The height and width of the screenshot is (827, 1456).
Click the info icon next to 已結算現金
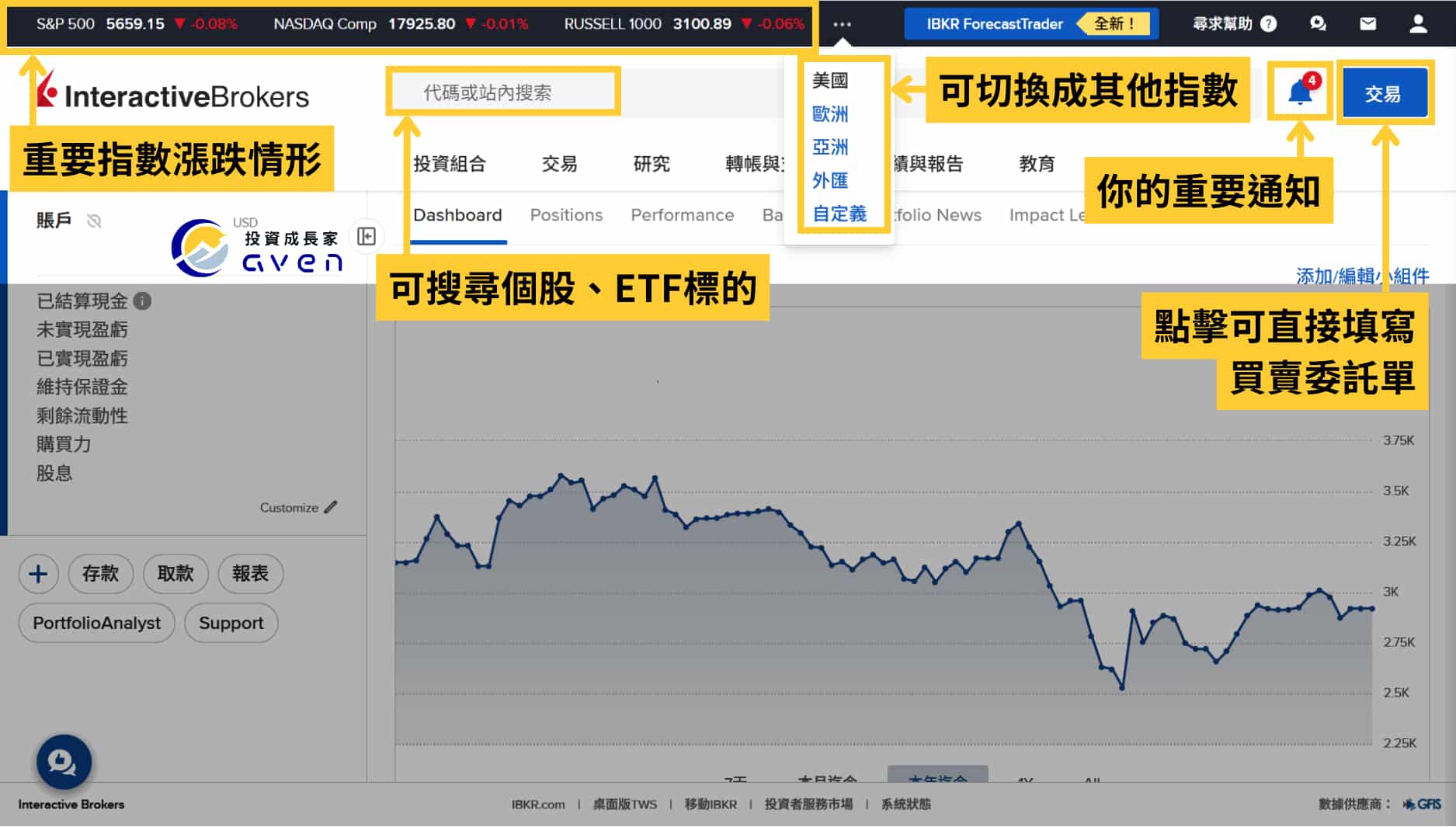point(142,301)
